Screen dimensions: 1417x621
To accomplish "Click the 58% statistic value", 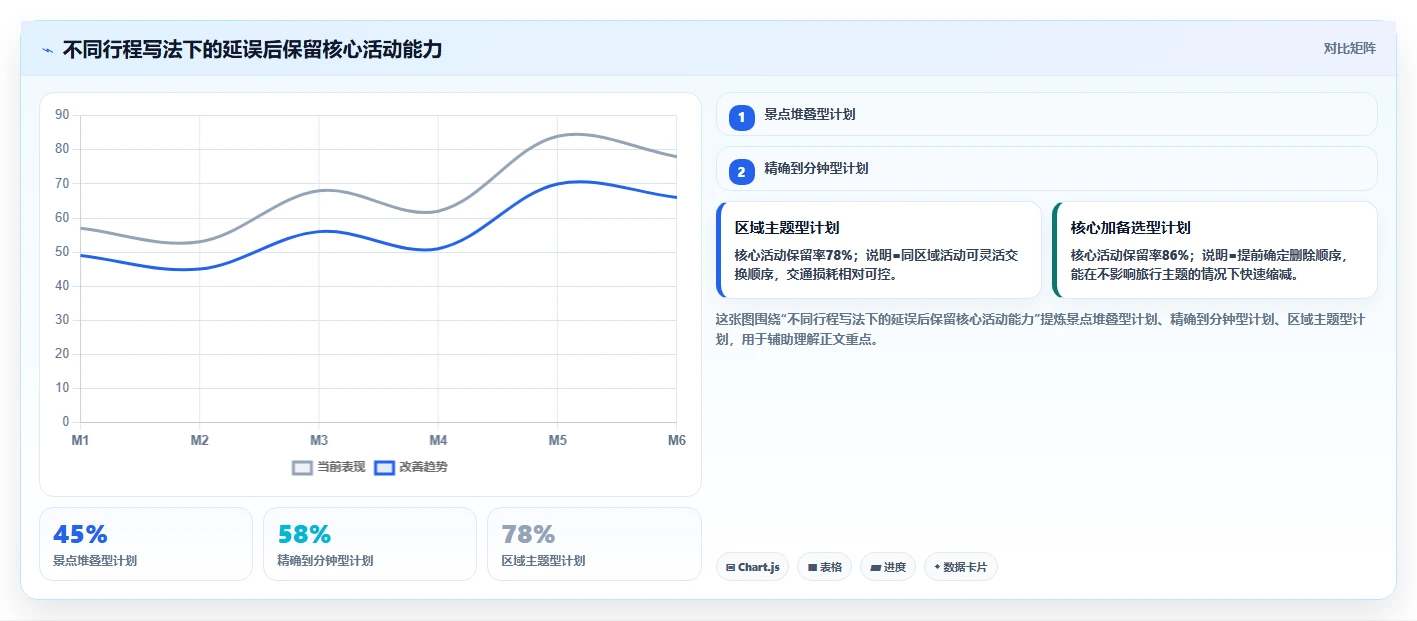I will 304,535.
